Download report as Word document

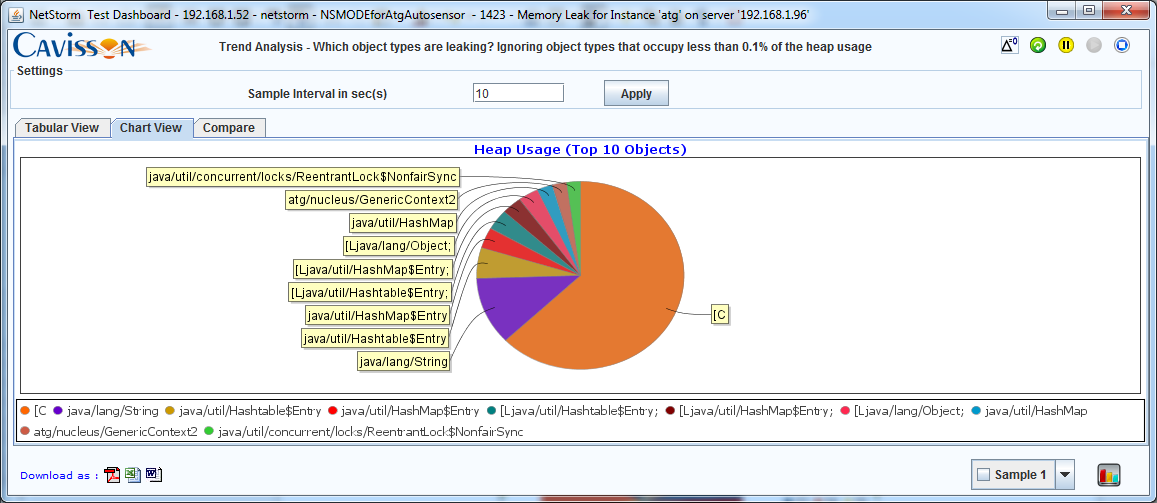tap(153, 475)
